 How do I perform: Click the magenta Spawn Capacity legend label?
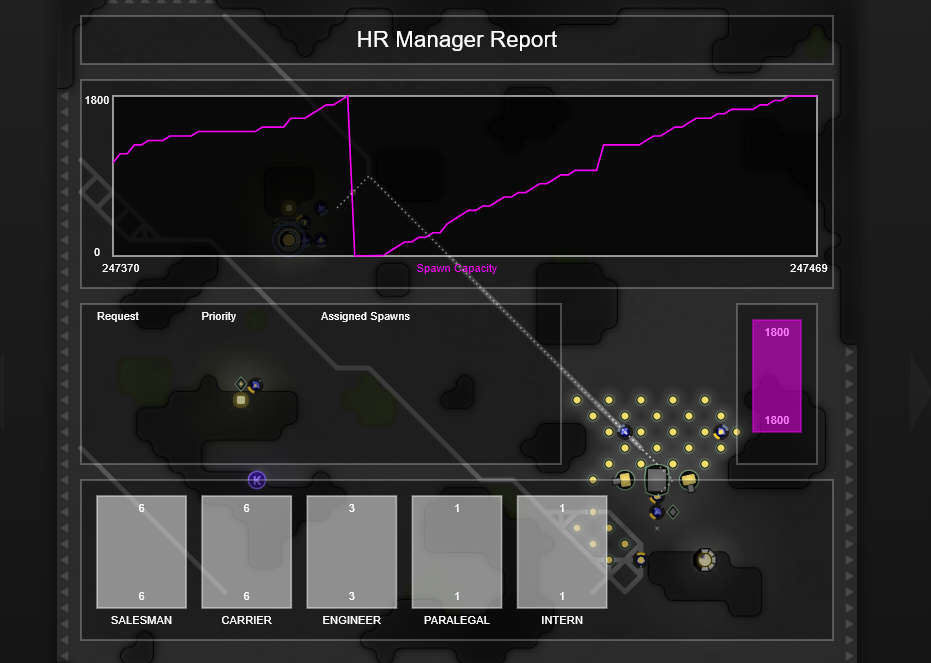[x=457, y=268]
